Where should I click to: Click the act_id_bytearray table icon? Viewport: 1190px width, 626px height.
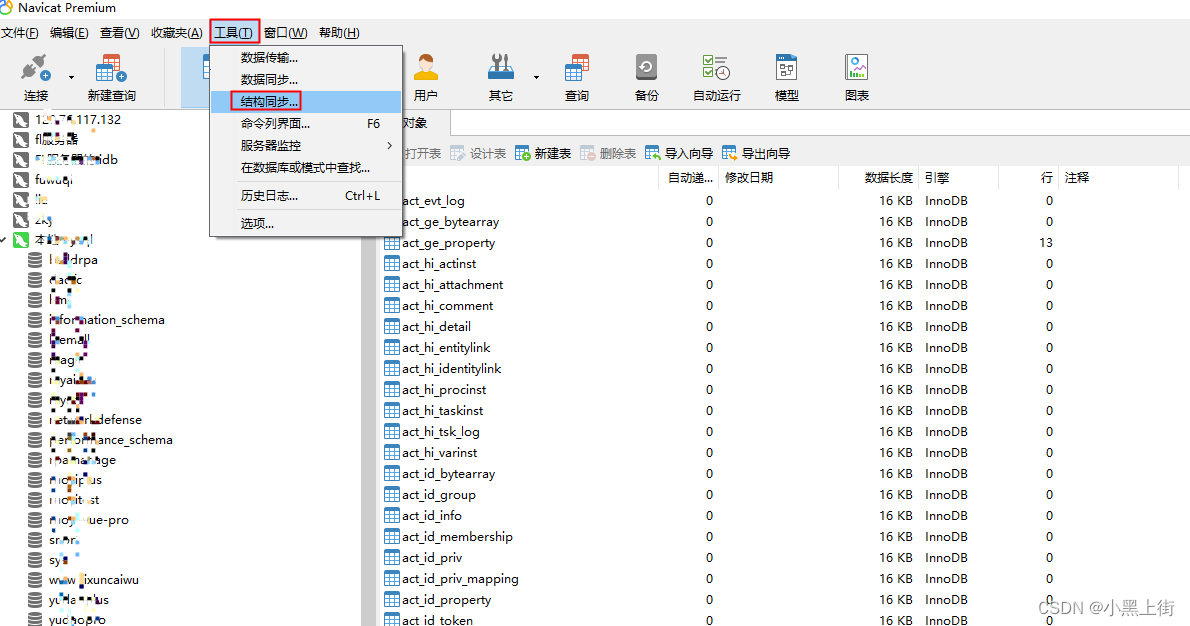[x=392, y=473]
